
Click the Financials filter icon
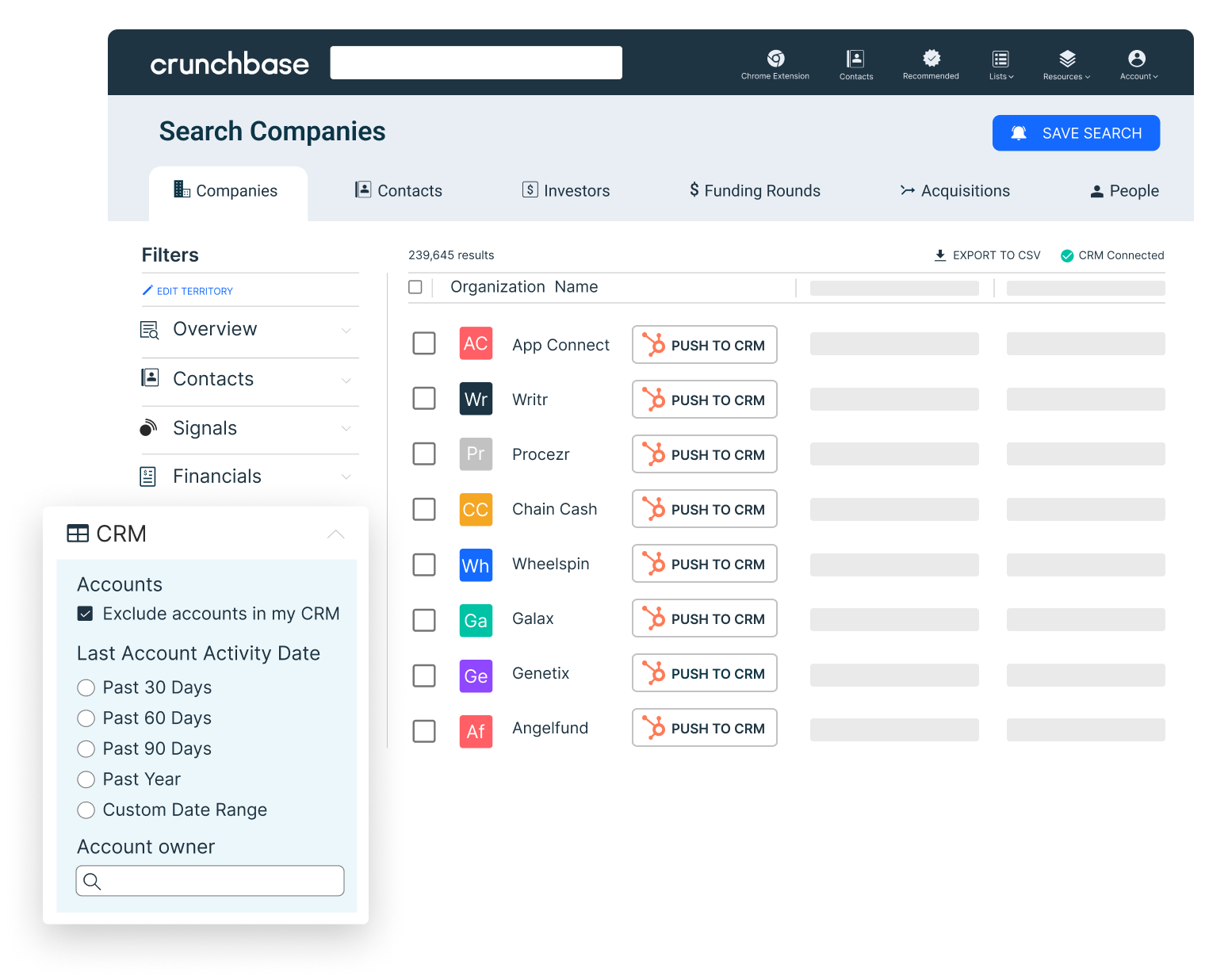point(147,477)
